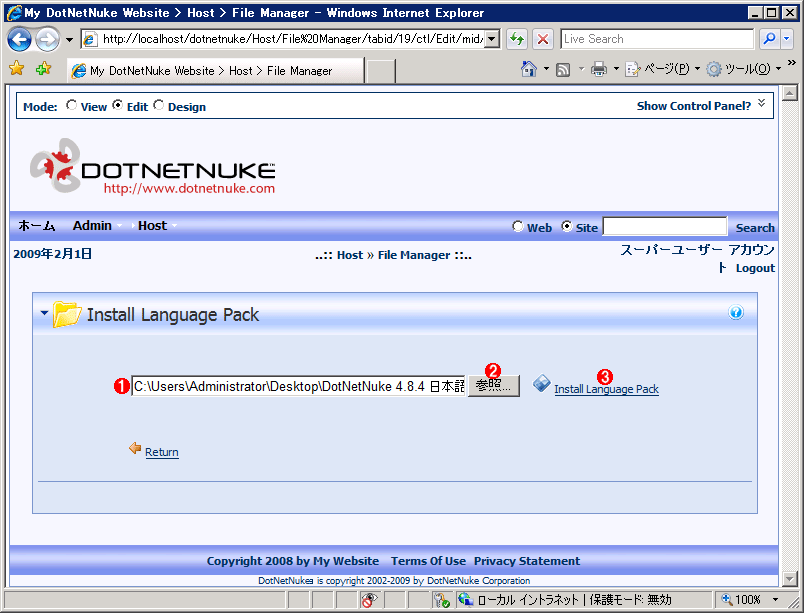Click the browser Back arrow button
804x613 pixels.
coord(19,39)
